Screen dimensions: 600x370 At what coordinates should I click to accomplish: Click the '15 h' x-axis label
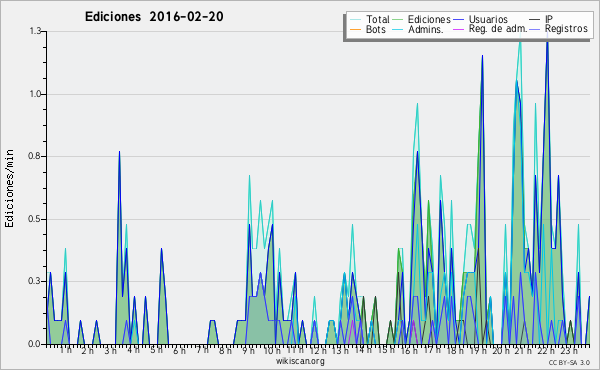(x=386, y=350)
